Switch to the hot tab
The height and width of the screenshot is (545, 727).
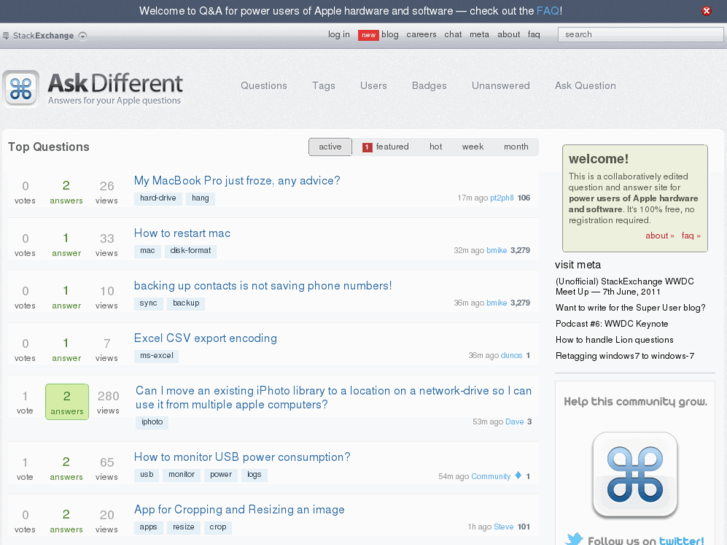pos(435,147)
